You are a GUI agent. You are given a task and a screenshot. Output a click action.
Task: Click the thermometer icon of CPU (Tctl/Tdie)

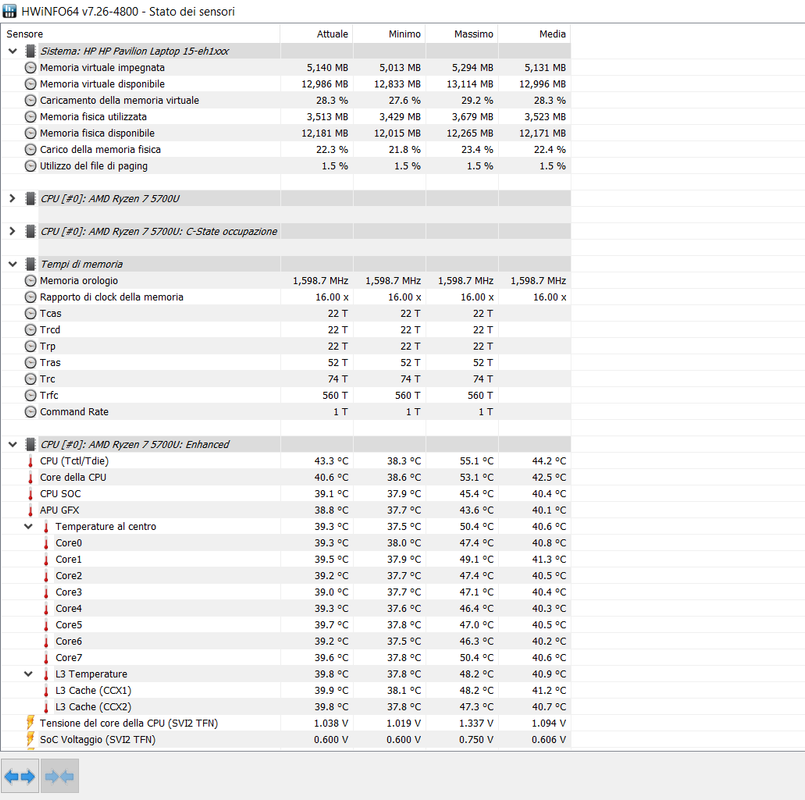pos(30,461)
